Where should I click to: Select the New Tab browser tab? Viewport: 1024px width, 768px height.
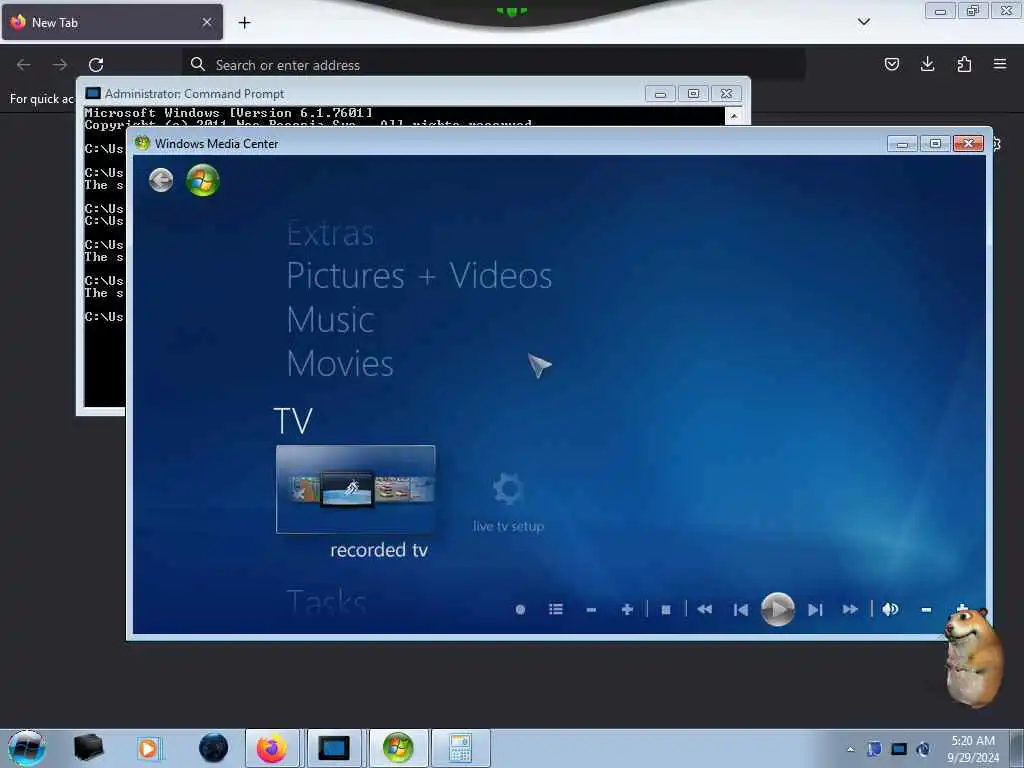(x=112, y=22)
